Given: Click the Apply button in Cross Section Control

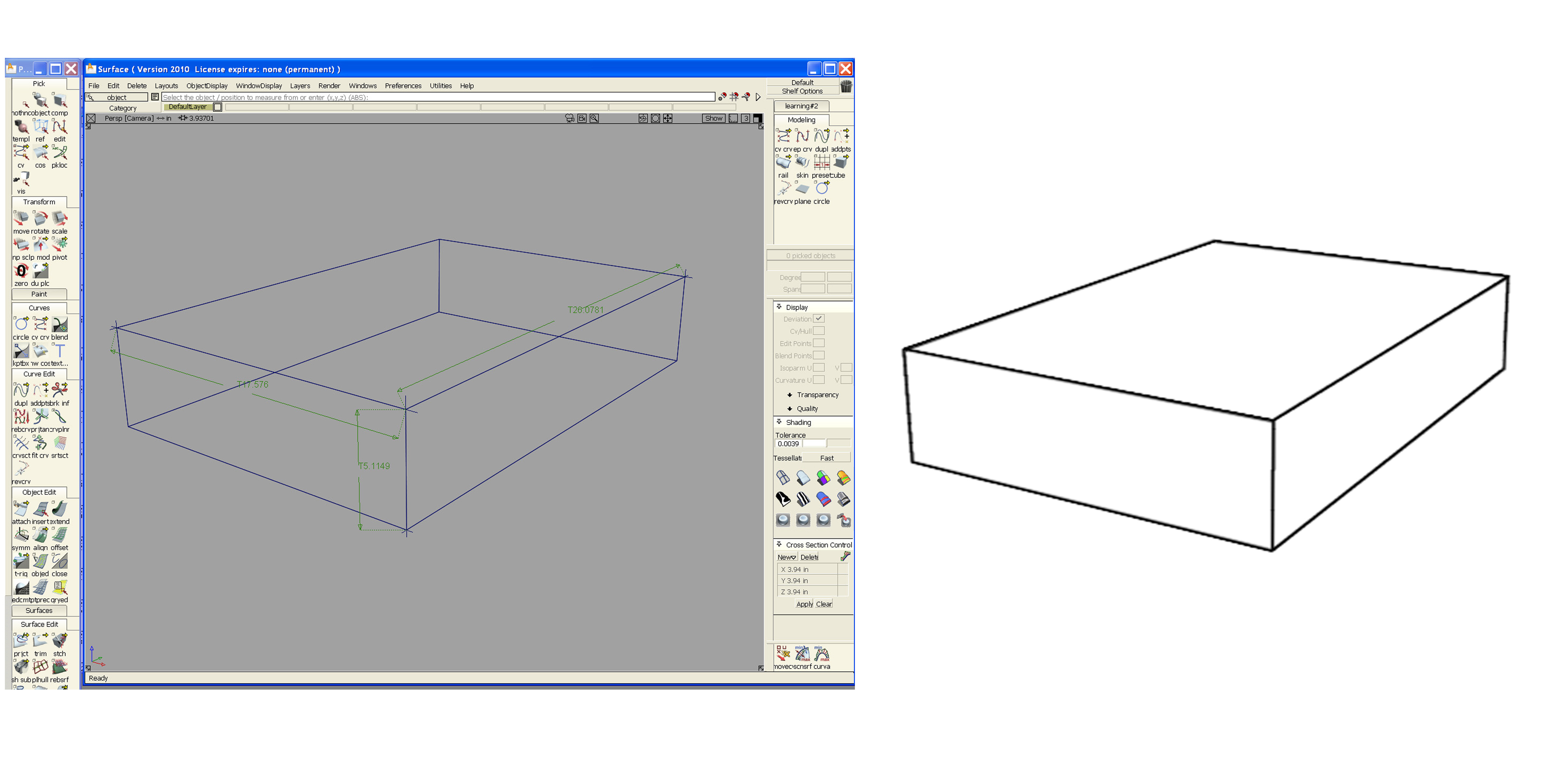Looking at the screenshot, I should pyautogui.click(x=805, y=604).
